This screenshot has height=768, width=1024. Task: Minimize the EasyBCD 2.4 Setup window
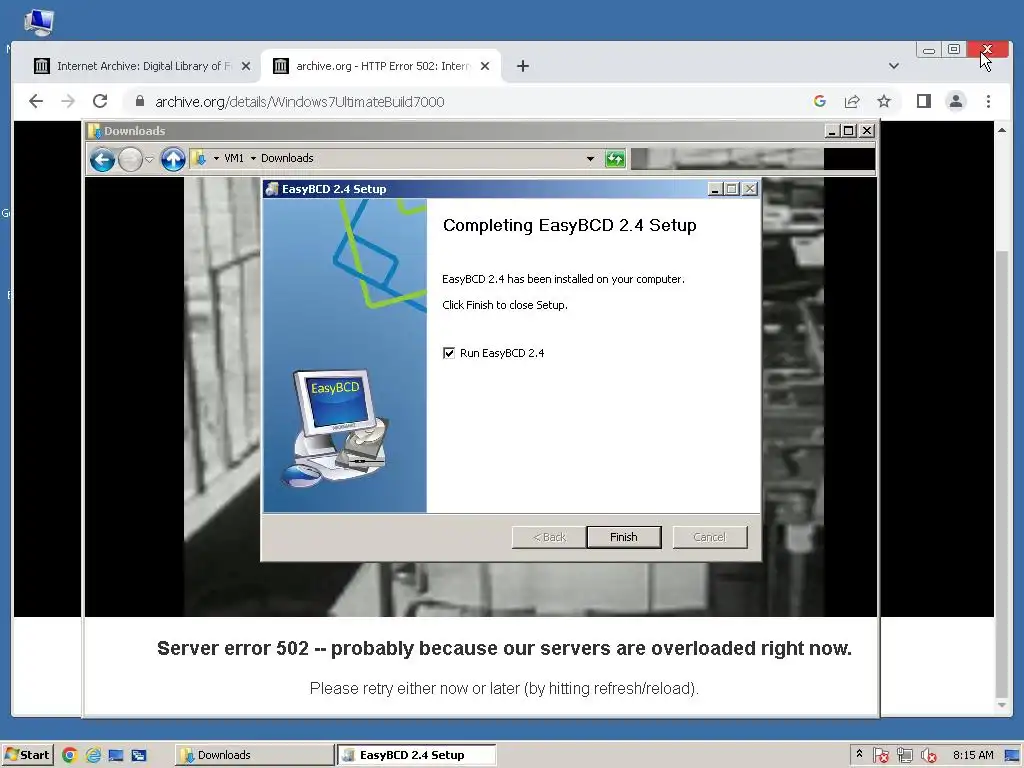click(x=715, y=189)
